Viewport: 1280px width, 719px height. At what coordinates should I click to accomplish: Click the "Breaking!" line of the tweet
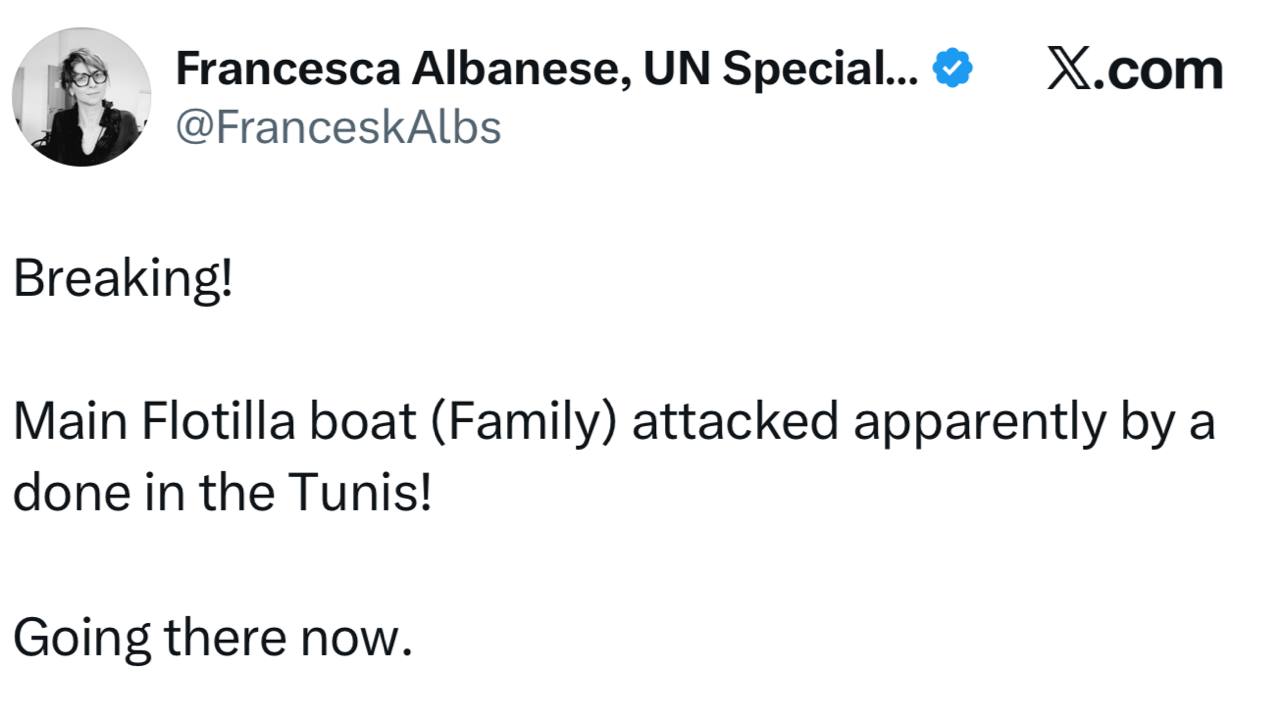point(123,280)
